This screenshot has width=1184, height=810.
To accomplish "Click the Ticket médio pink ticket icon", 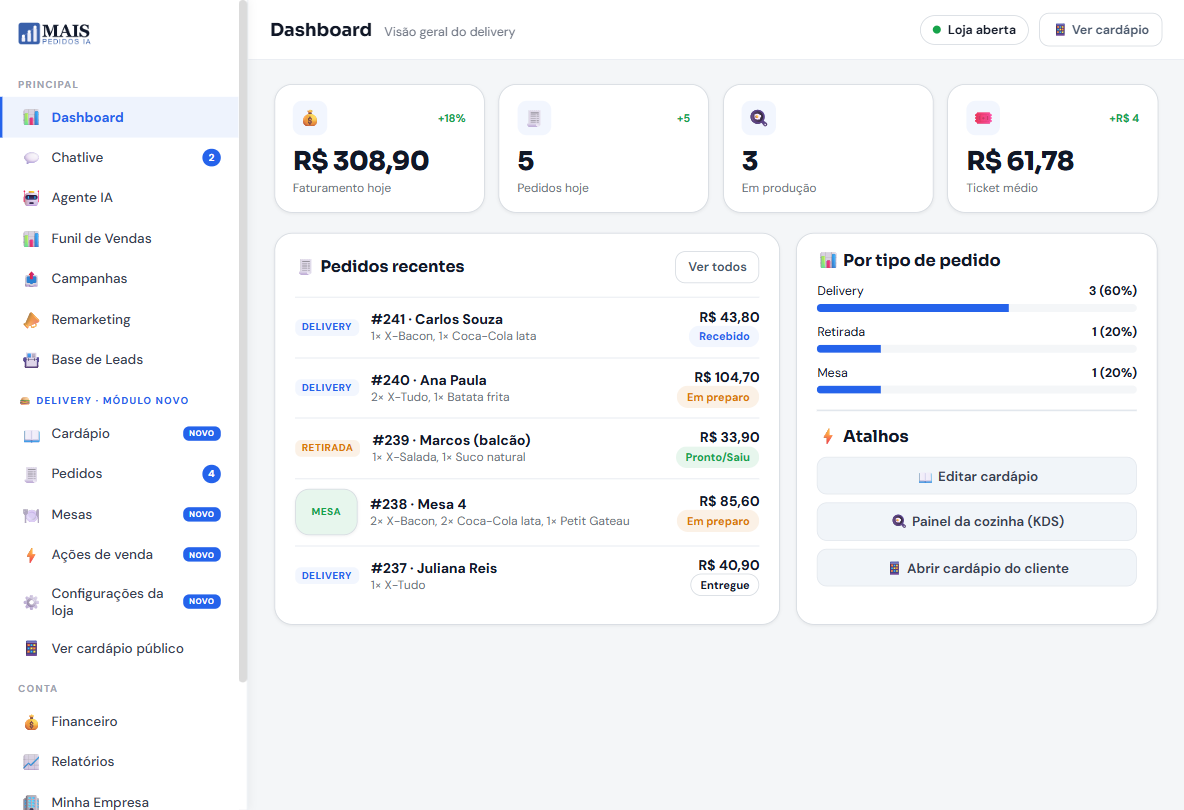I will point(983,119).
